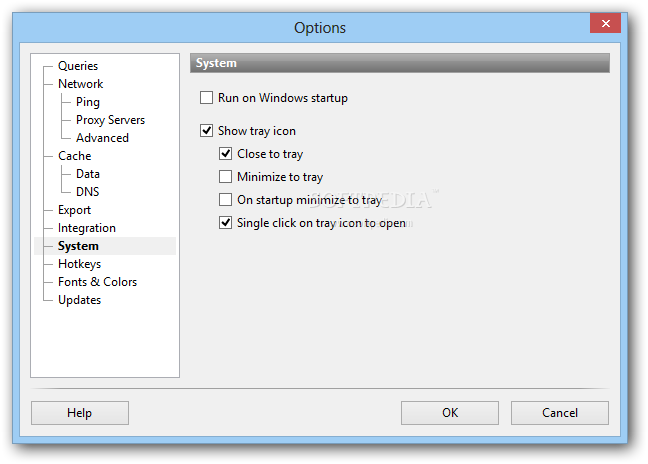The image size is (648, 464).
Task: Select System in the options tree
Action: 78,246
